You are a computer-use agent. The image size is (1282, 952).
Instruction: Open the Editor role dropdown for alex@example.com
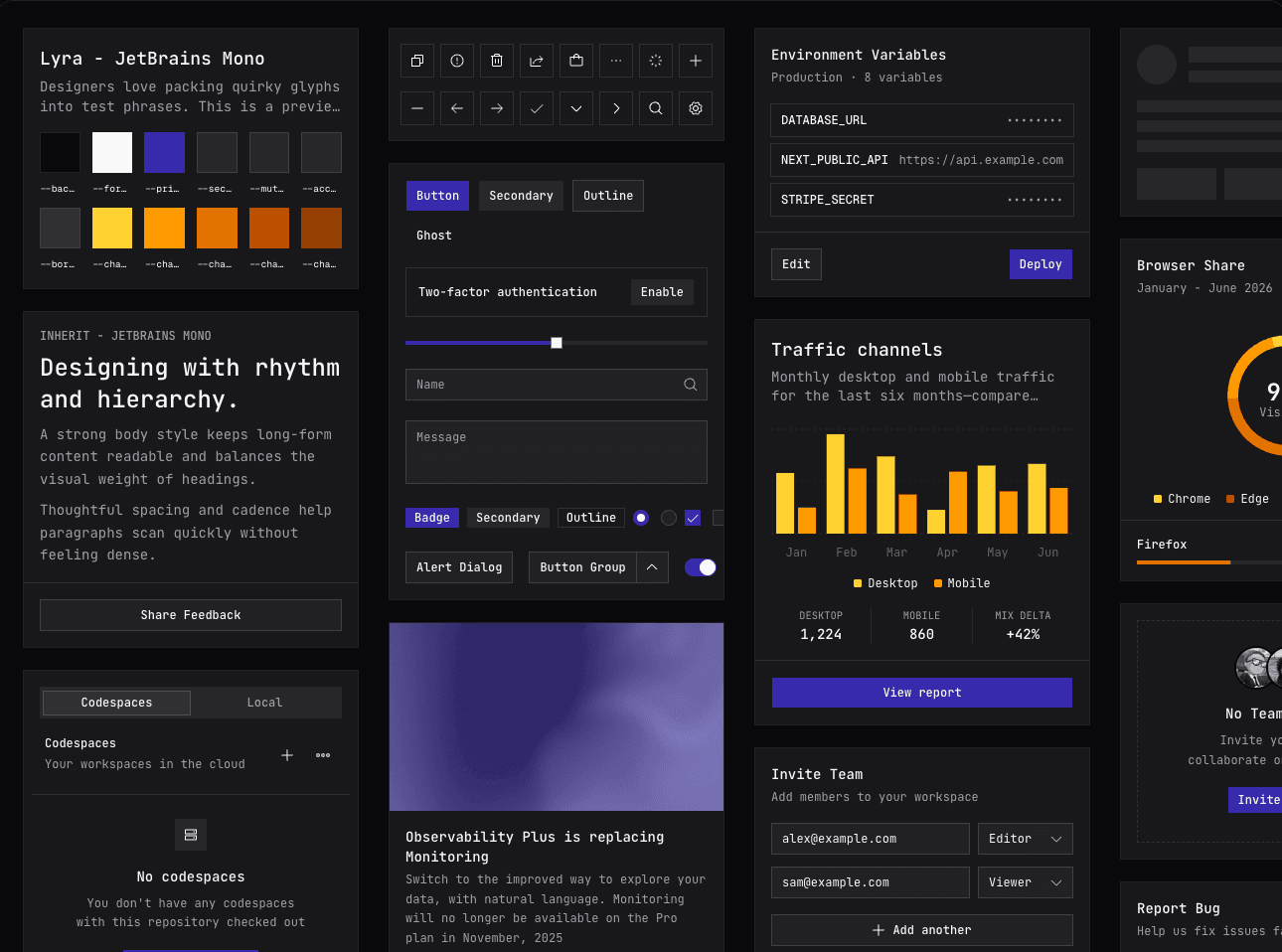tap(1026, 839)
